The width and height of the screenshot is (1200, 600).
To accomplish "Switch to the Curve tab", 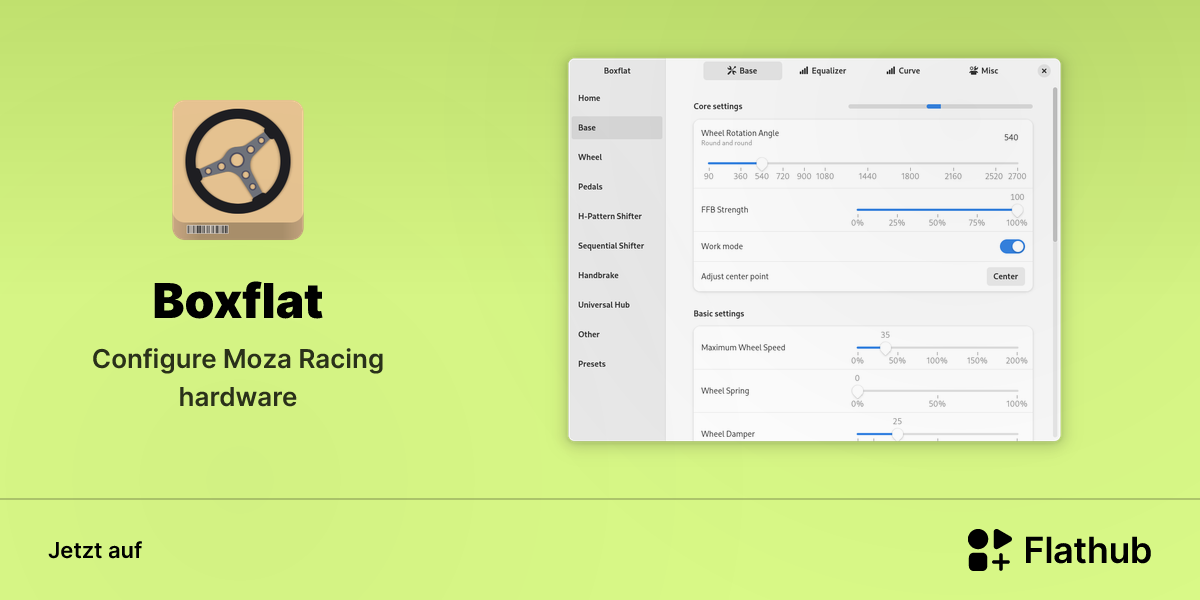I will (903, 71).
